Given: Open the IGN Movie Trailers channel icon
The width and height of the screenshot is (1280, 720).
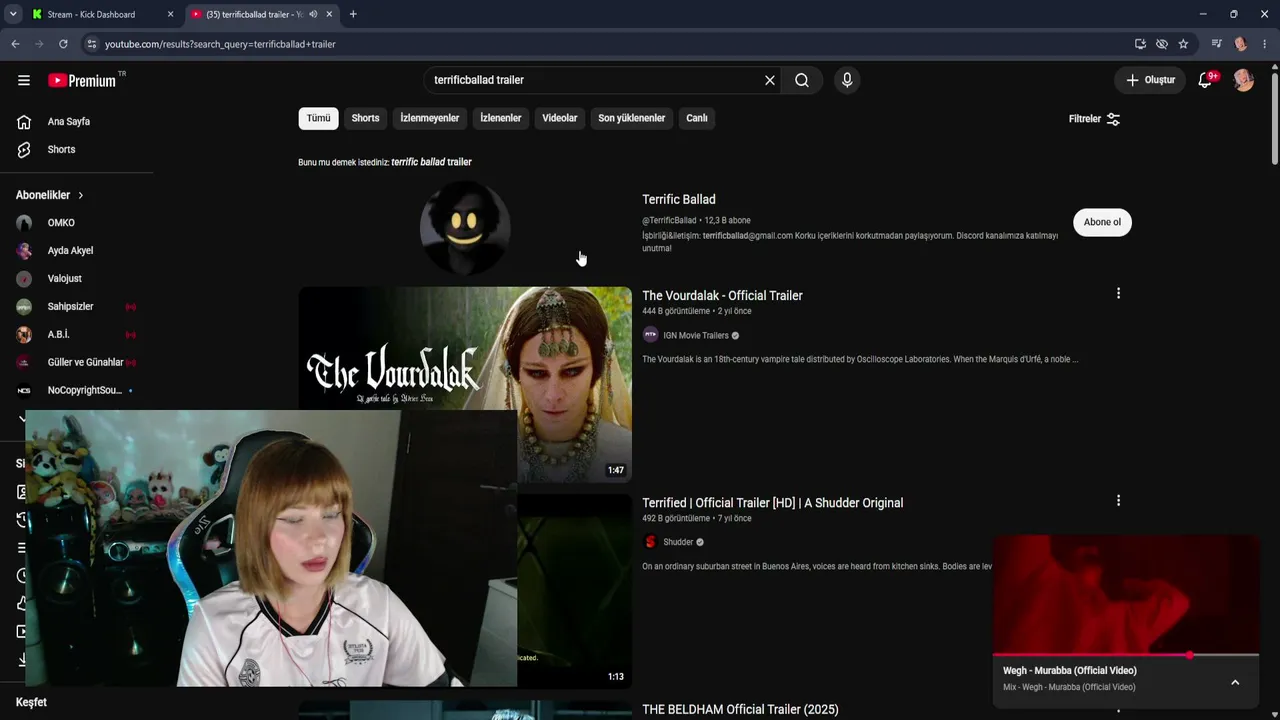Looking at the screenshot, I should 650,335.
